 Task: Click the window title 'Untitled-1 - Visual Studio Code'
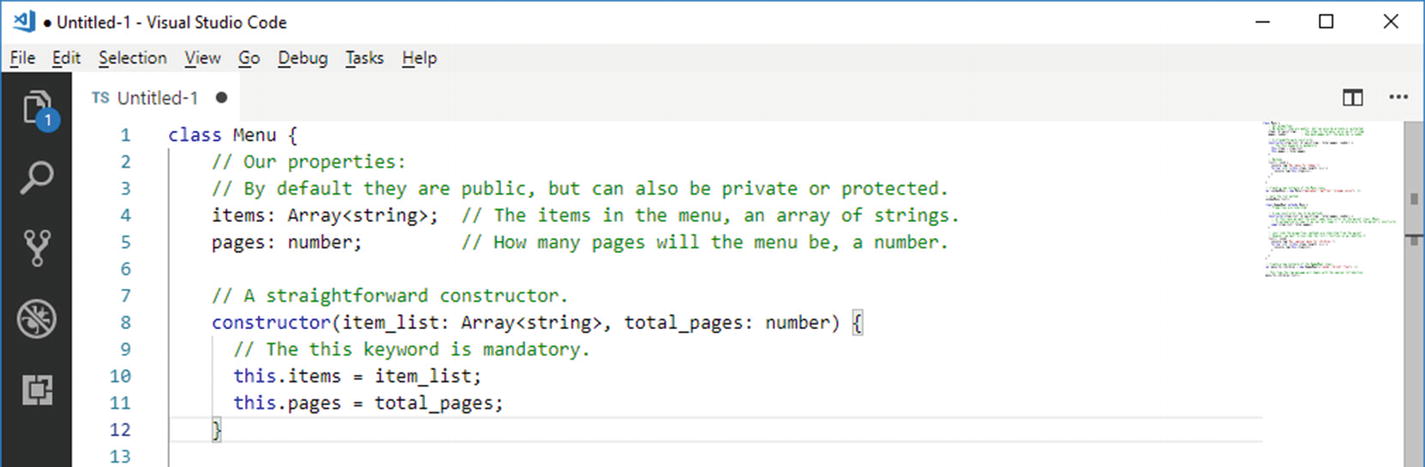click(172, 22)
